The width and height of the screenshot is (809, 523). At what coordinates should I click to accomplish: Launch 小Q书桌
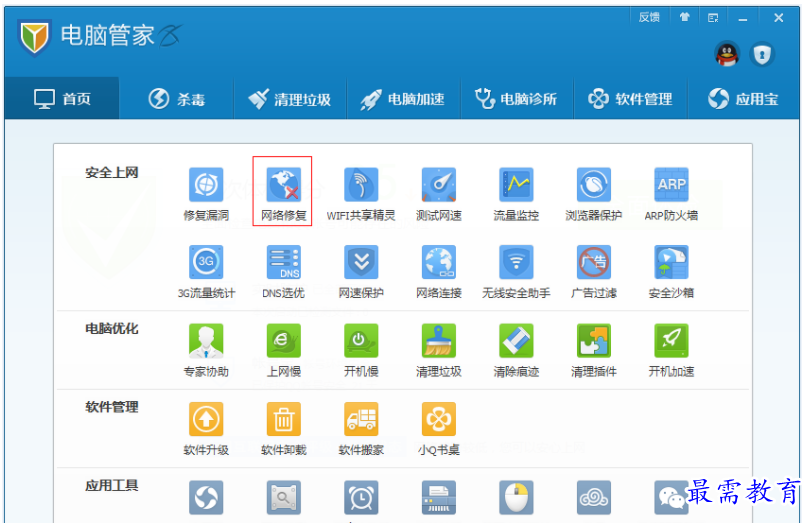(439, 429)
